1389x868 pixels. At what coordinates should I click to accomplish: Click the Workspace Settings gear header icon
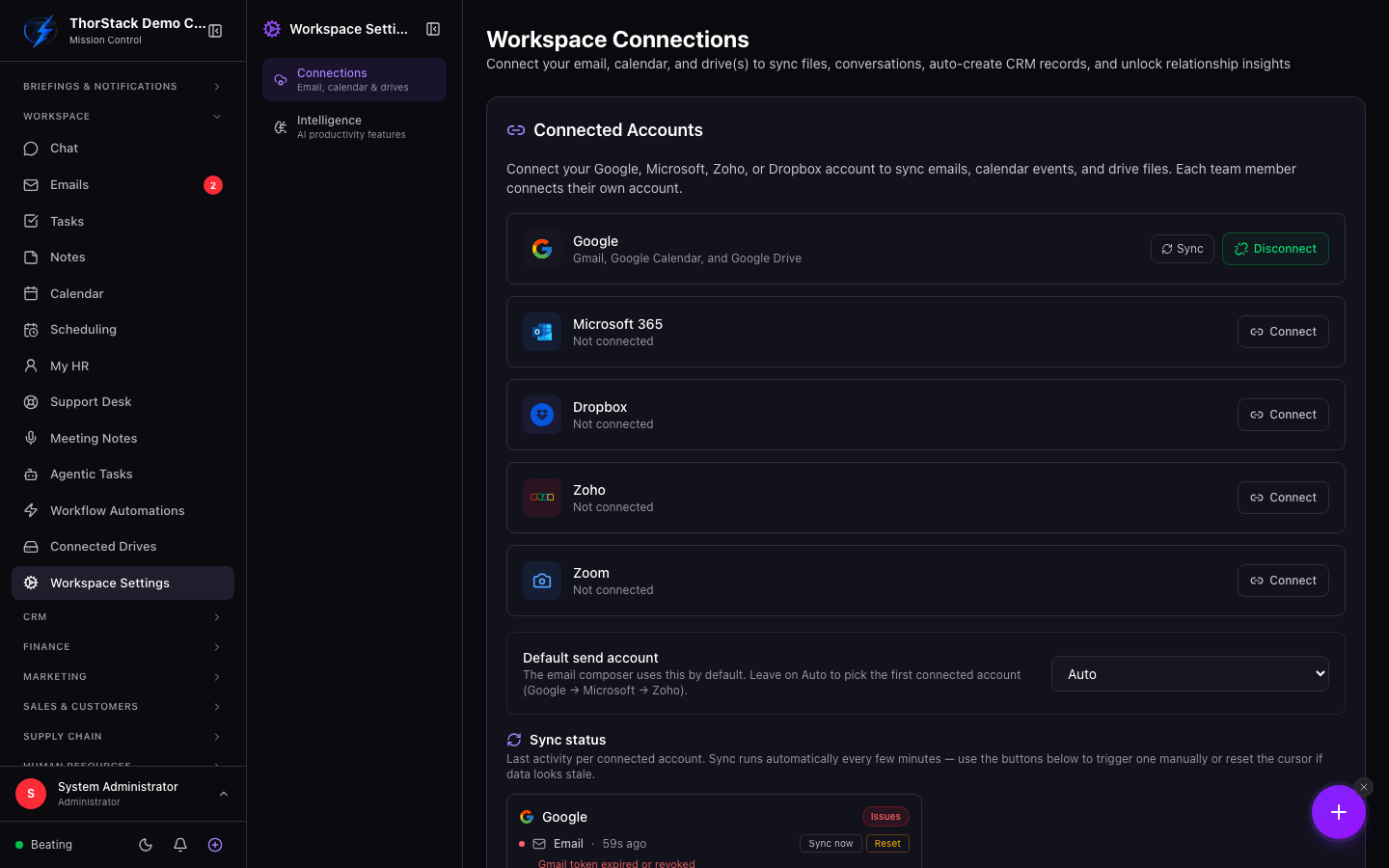(272, 29)
